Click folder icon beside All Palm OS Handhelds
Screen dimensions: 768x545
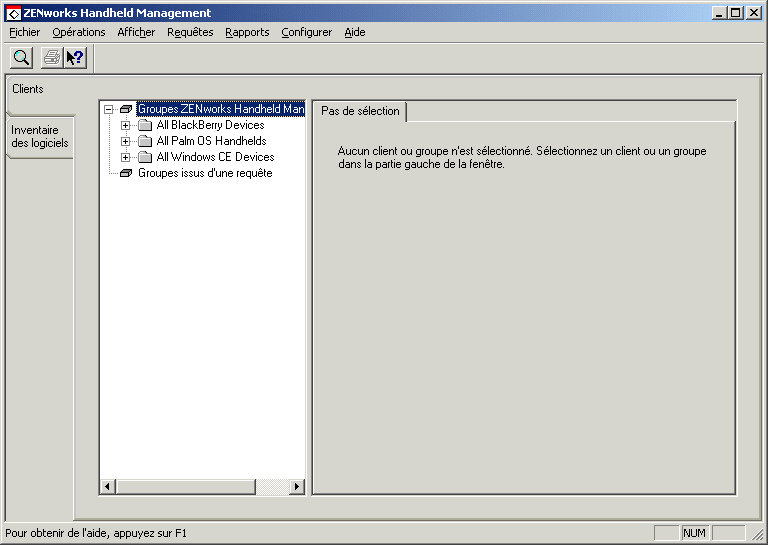pyautogui.click(x=145, y=142)
